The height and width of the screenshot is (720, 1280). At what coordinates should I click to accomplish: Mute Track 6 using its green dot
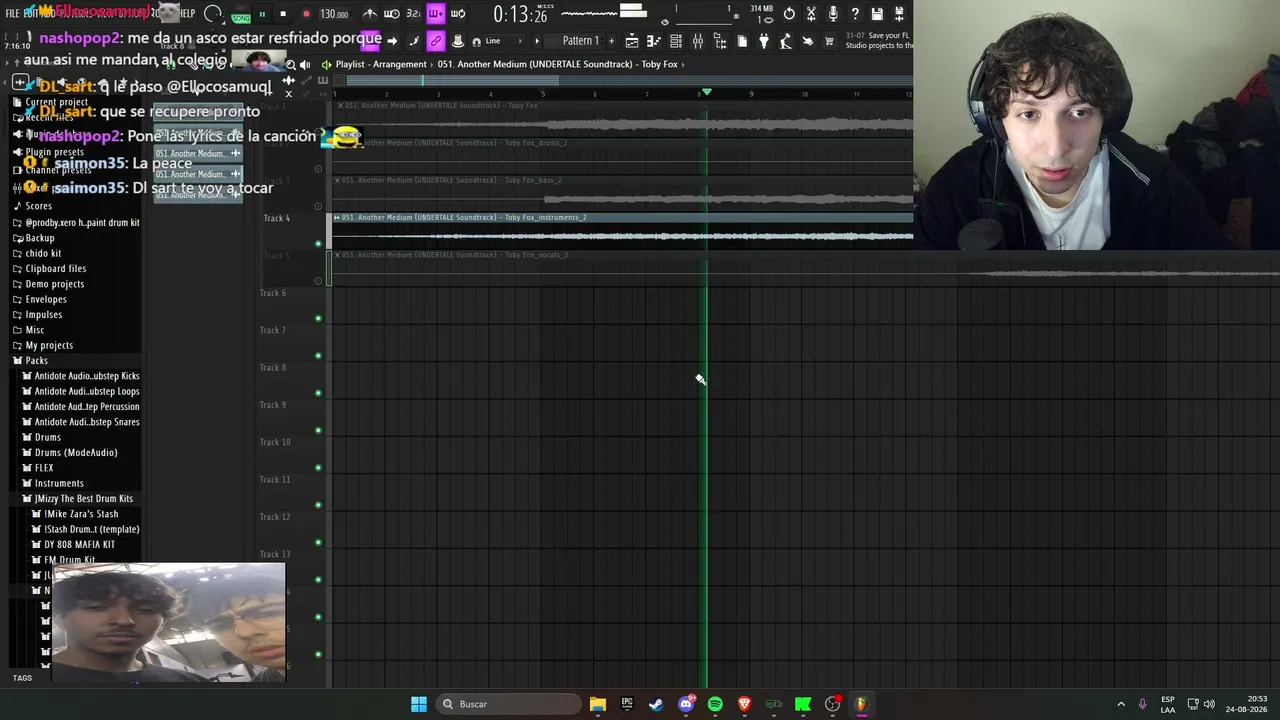(318, 318)
